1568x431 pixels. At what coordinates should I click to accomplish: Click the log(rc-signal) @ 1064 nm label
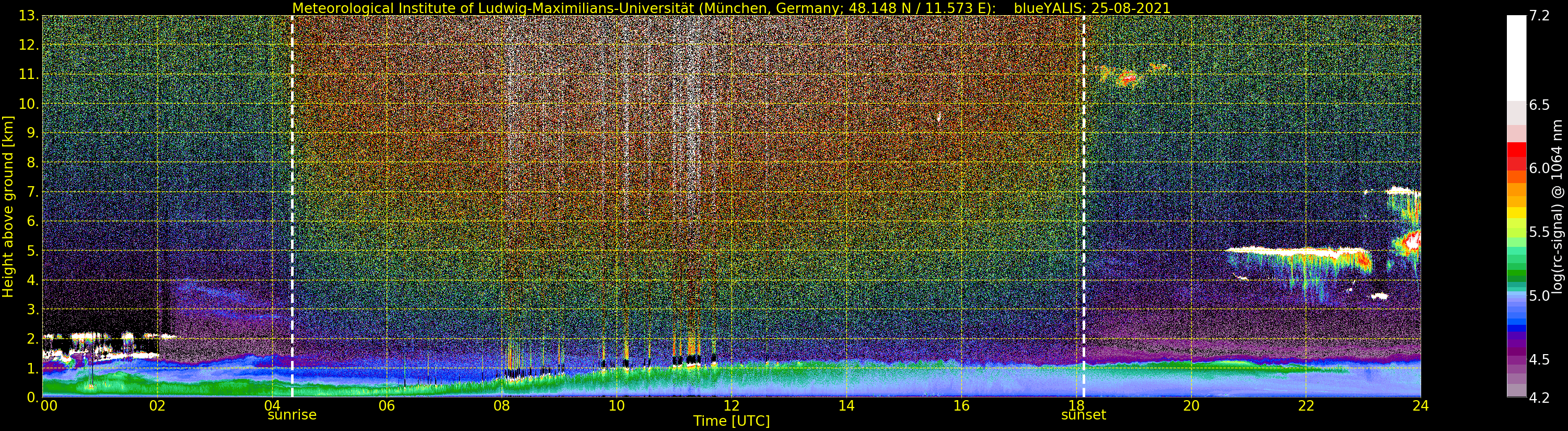point(1558,207)
